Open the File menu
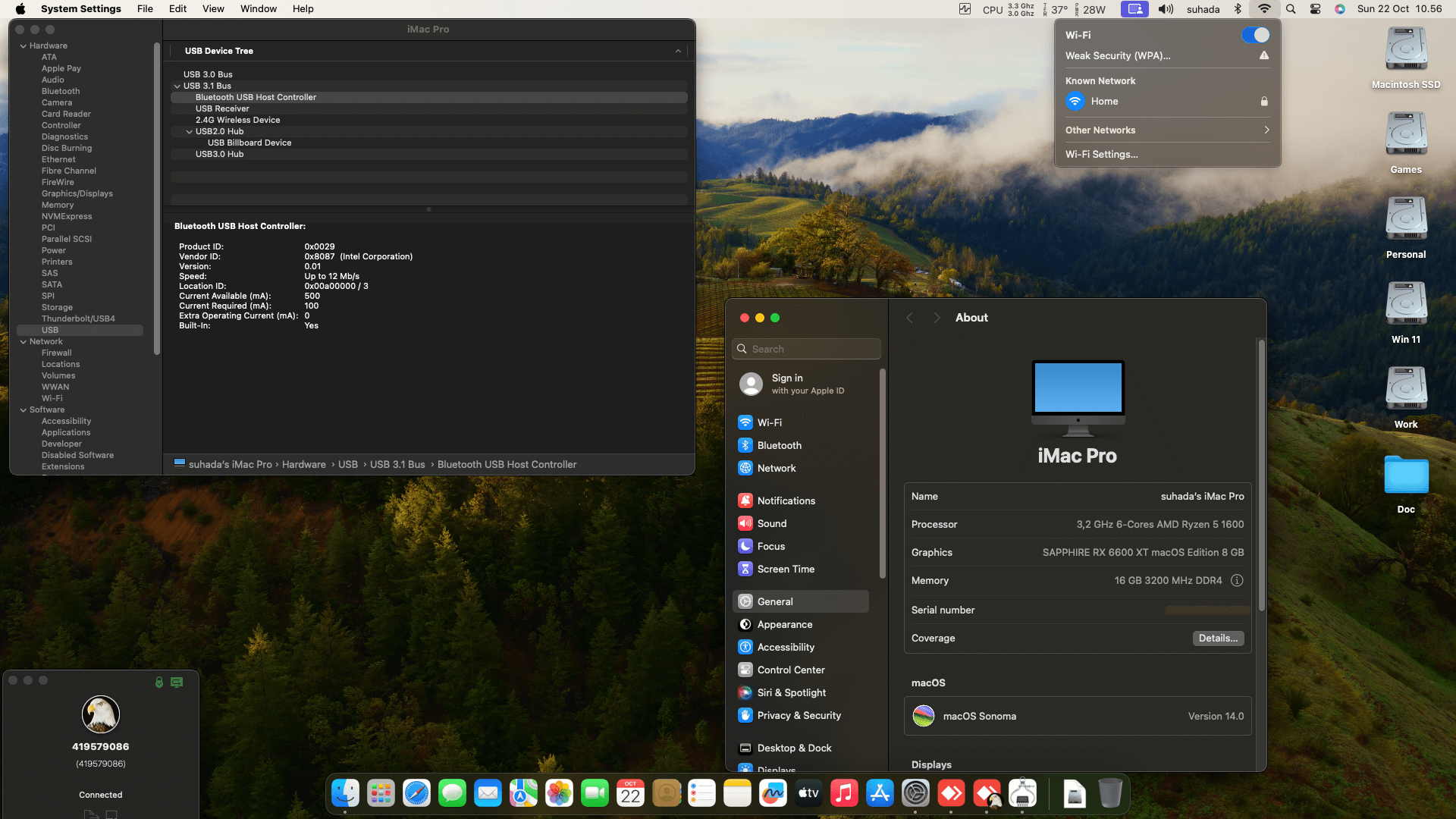Image resolution: width=1456 pixels, height=819 pixels. point(145,9)
